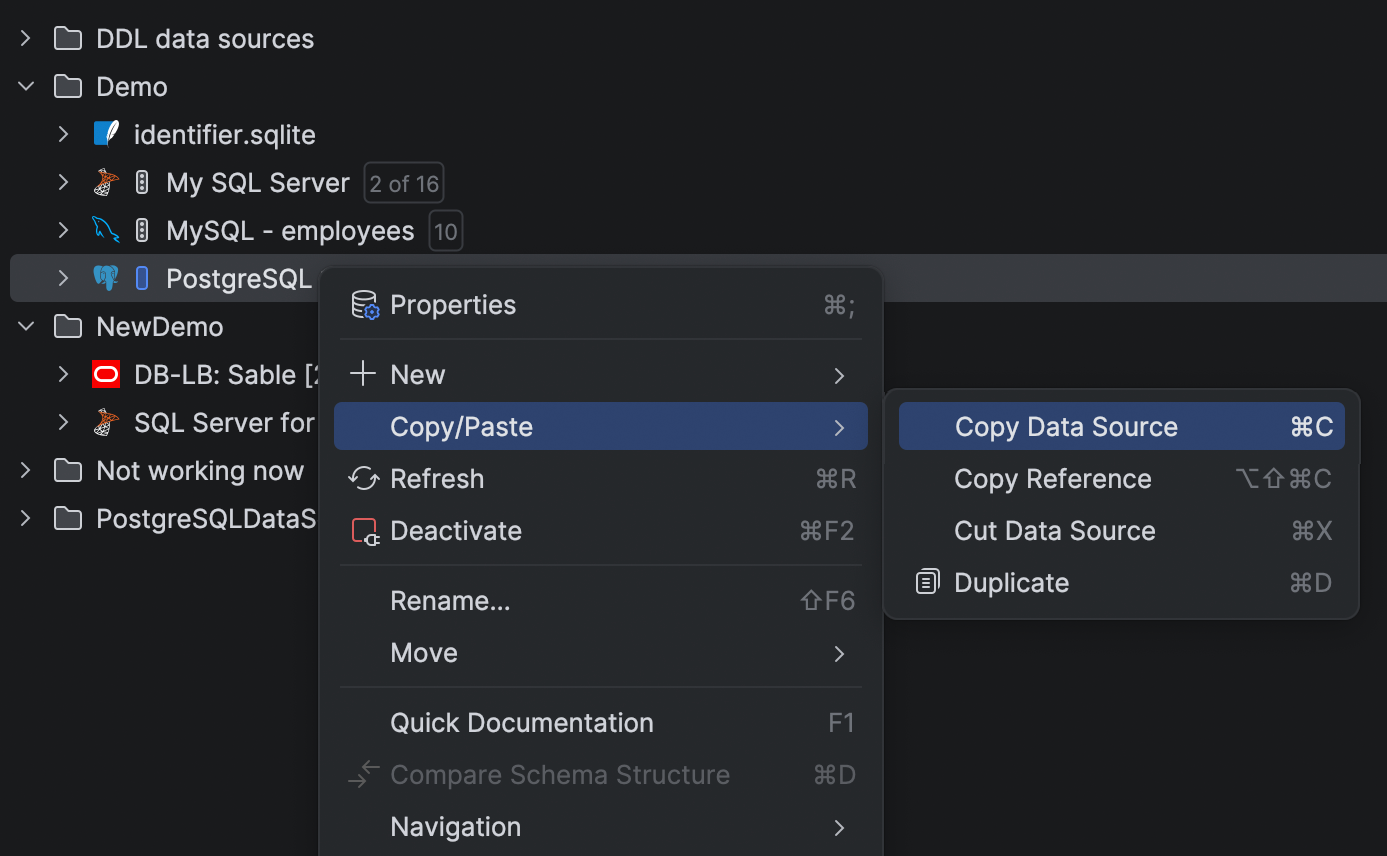The width and height of the screenshot is (1387, 856).
Task: Expand the Not working now folder
Action: point(26,471)
